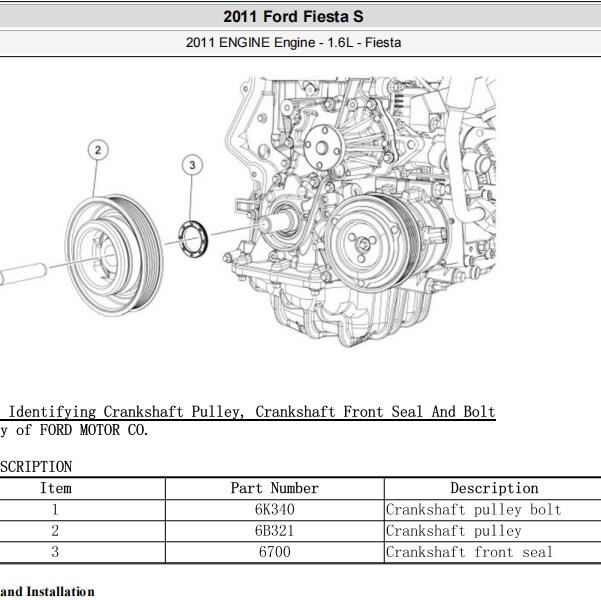Click the 'FORD MOTOR CO.' credit text
Viewport: 601px width, 600px height.
(x=94, y=430)
